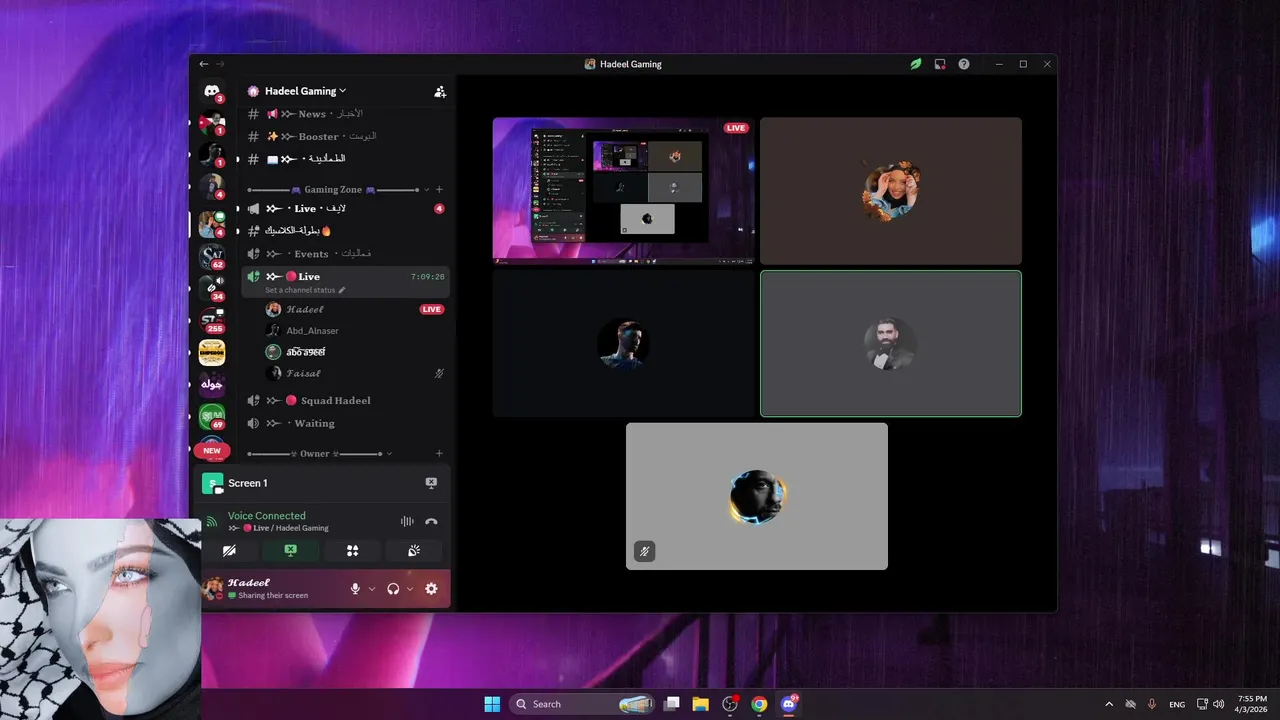Select muted participant tile on grey background

(757, 496)
